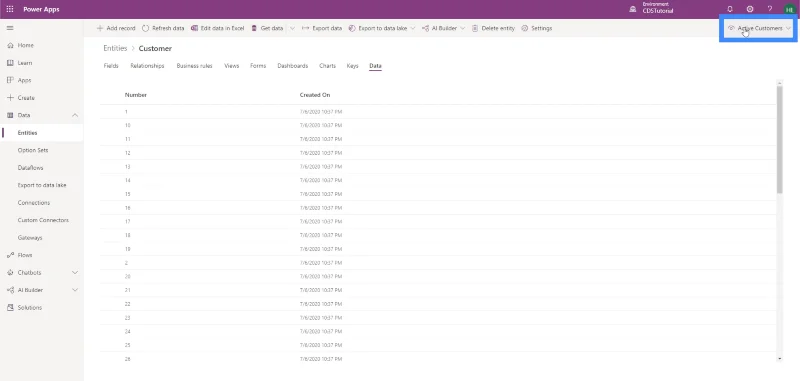Switch to the Keys tab
The image size is (800, 381).
pos(353,66)
